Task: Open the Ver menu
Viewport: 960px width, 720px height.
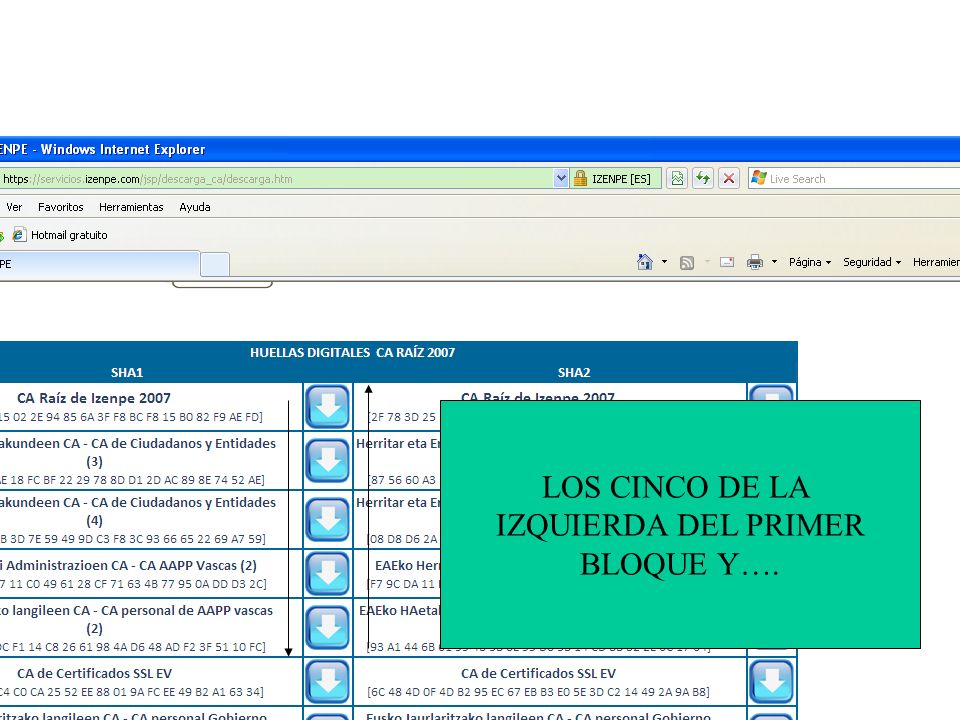Action: (x=13, y=207)
